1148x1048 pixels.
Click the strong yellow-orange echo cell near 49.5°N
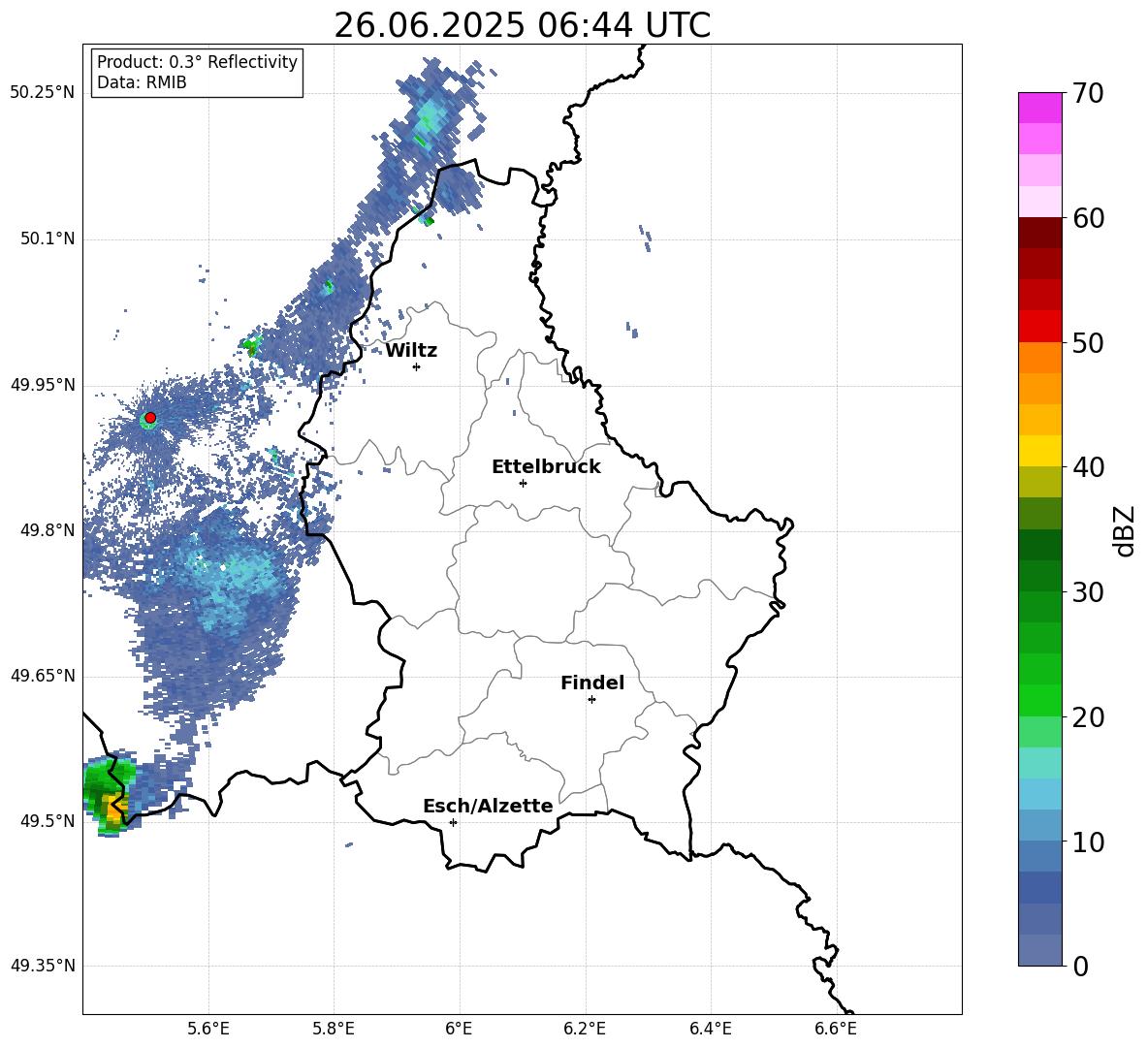pos(115,808)
